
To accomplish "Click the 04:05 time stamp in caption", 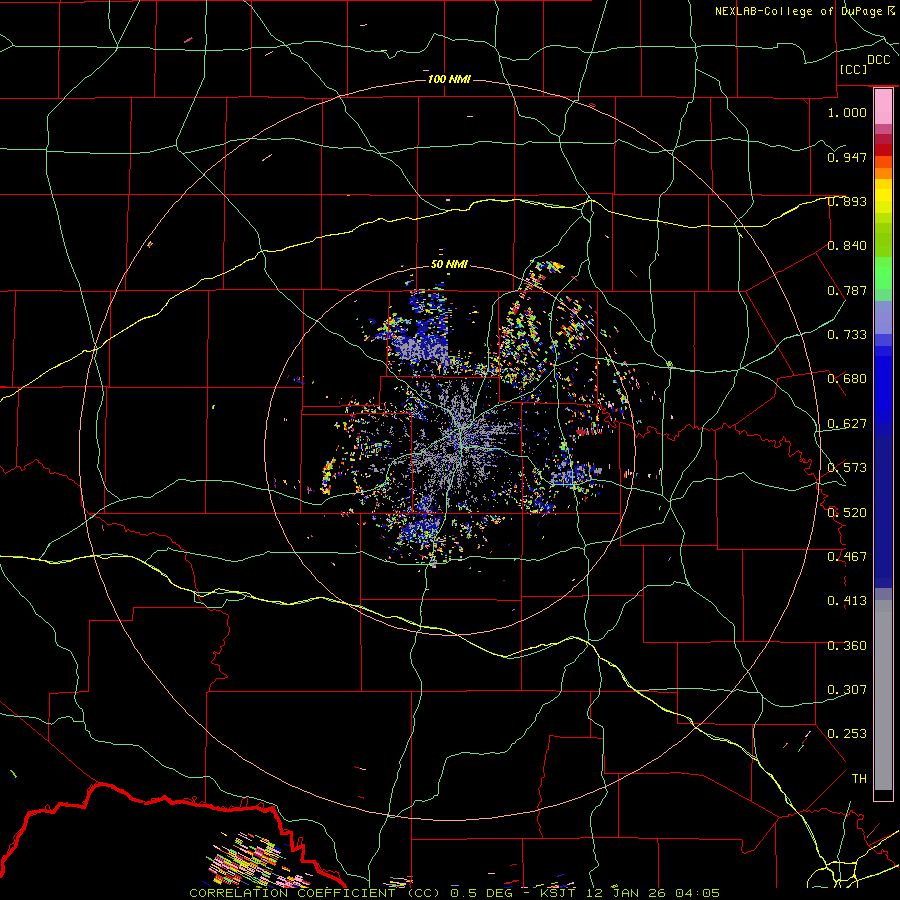I will coord(697,893).
